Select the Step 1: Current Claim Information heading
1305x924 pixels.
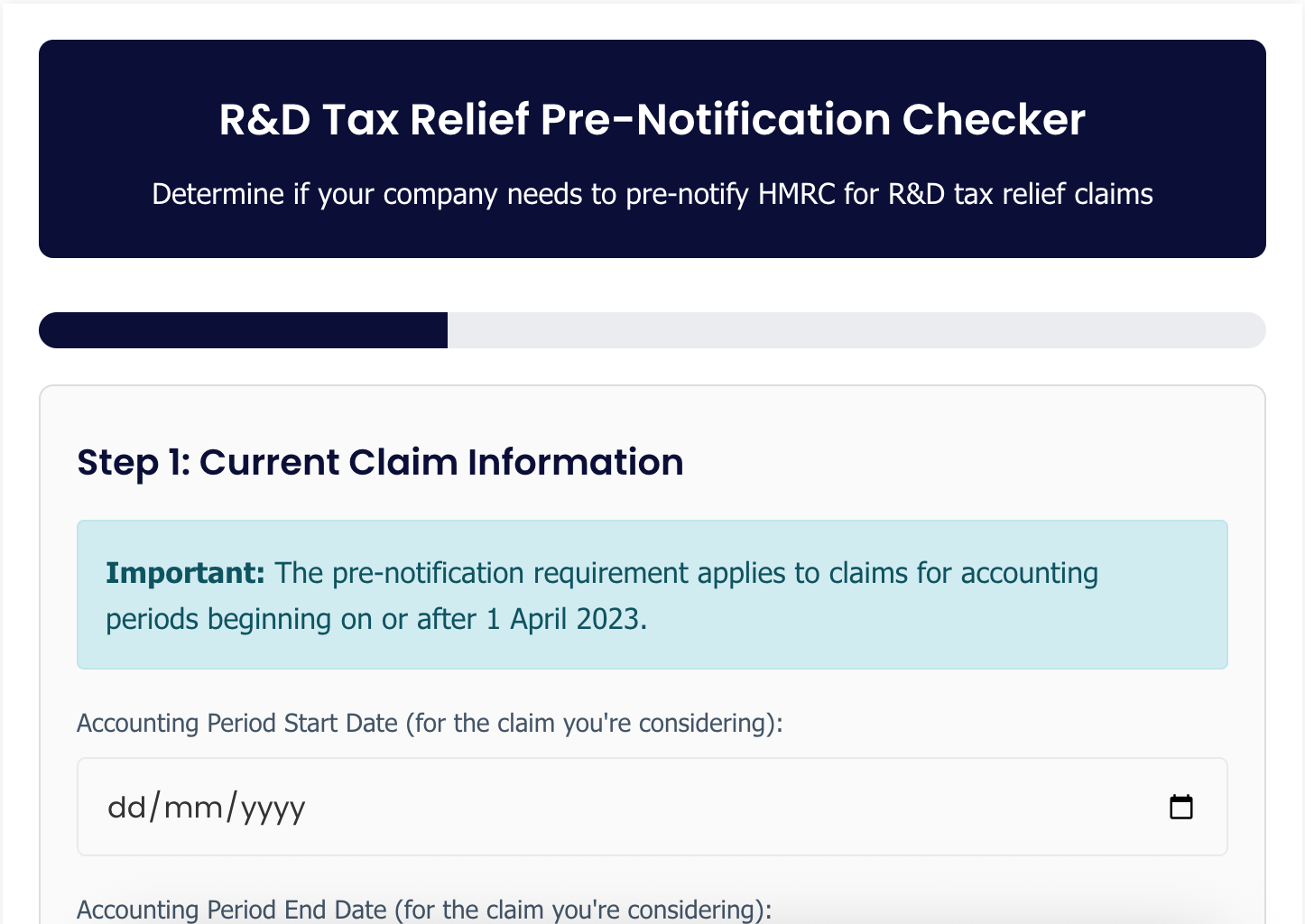click(380, 462)
